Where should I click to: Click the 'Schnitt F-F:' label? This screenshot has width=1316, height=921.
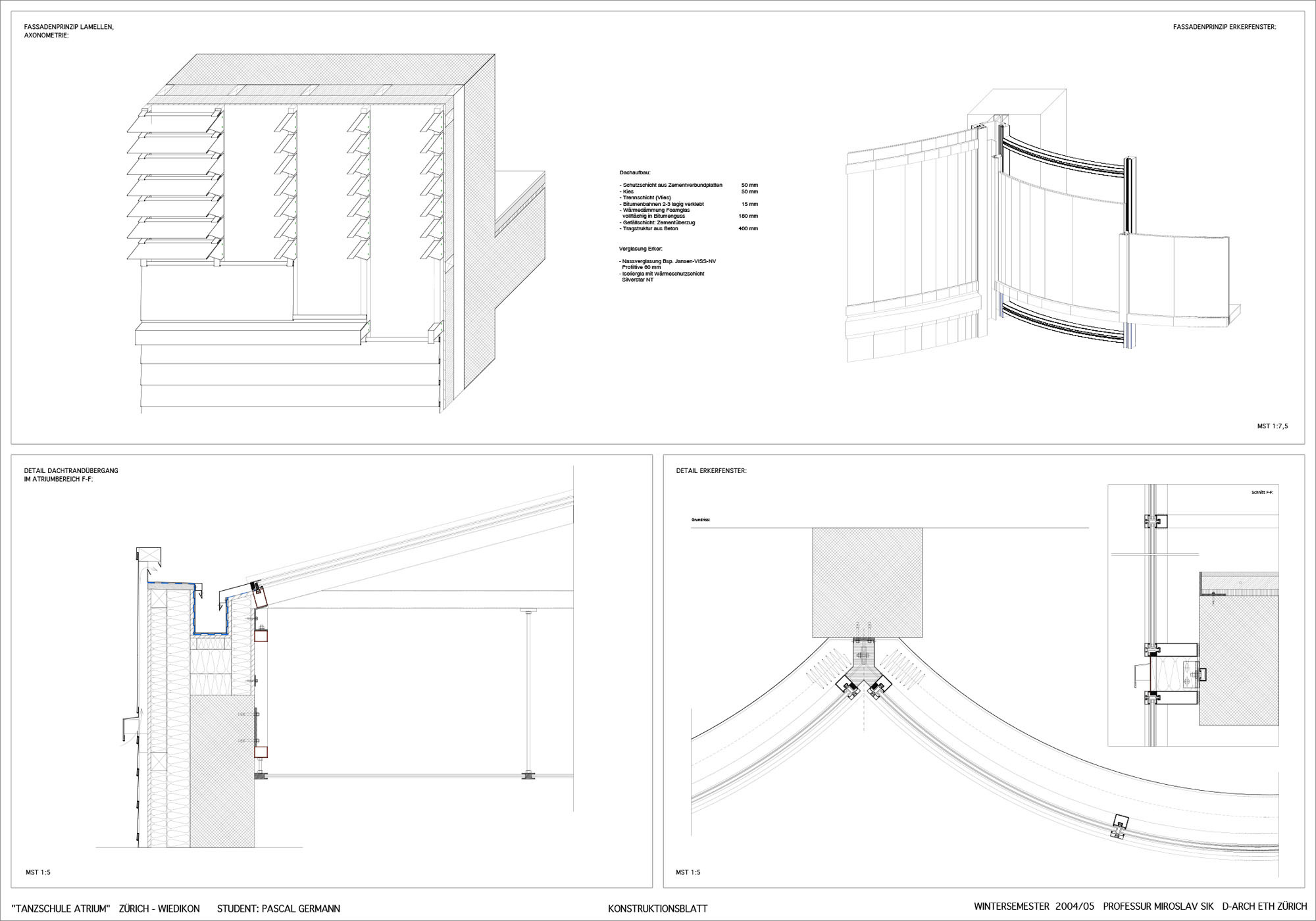click(1262, 492)
